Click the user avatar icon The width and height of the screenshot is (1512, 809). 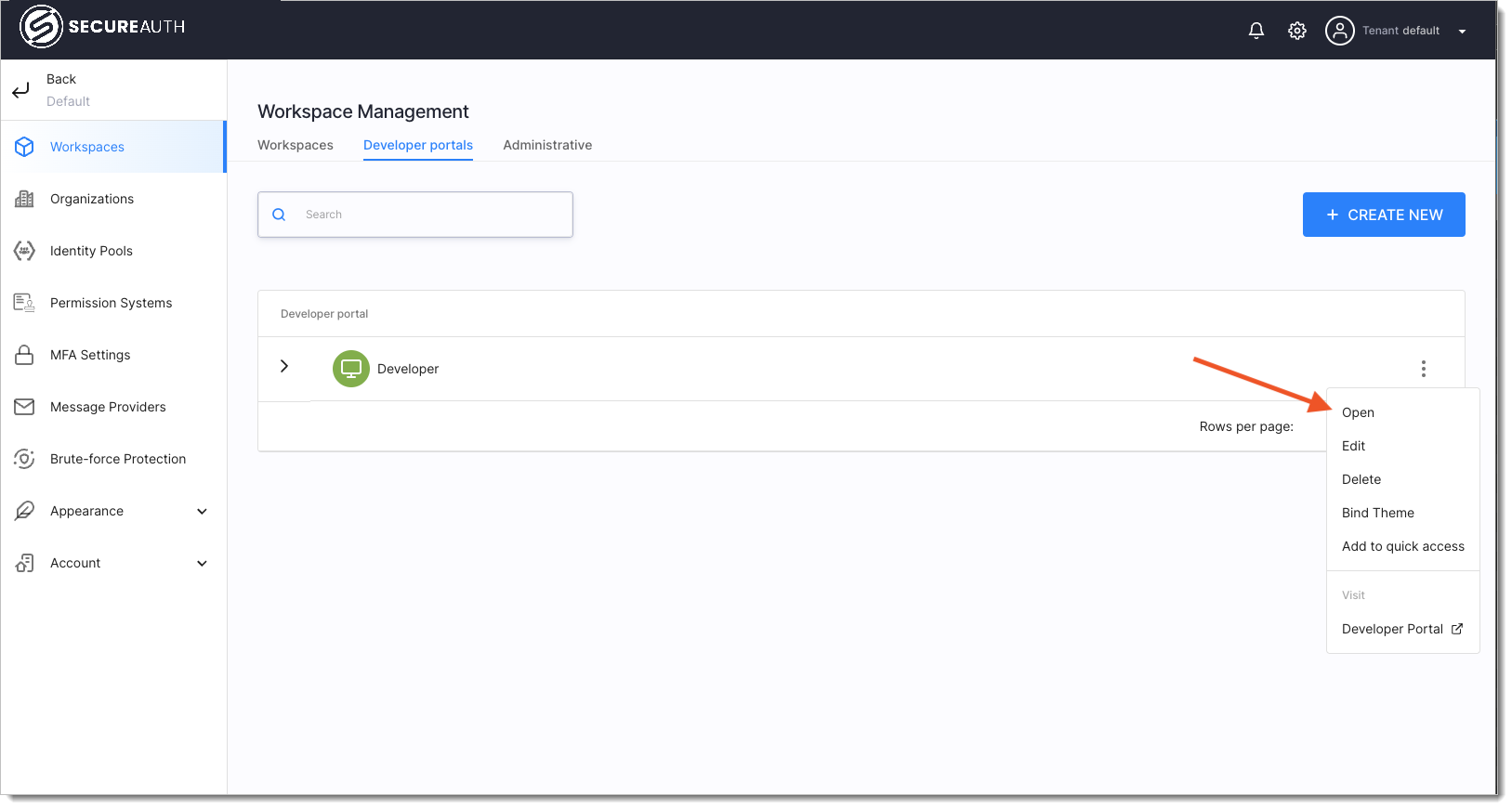(1339, 31)
